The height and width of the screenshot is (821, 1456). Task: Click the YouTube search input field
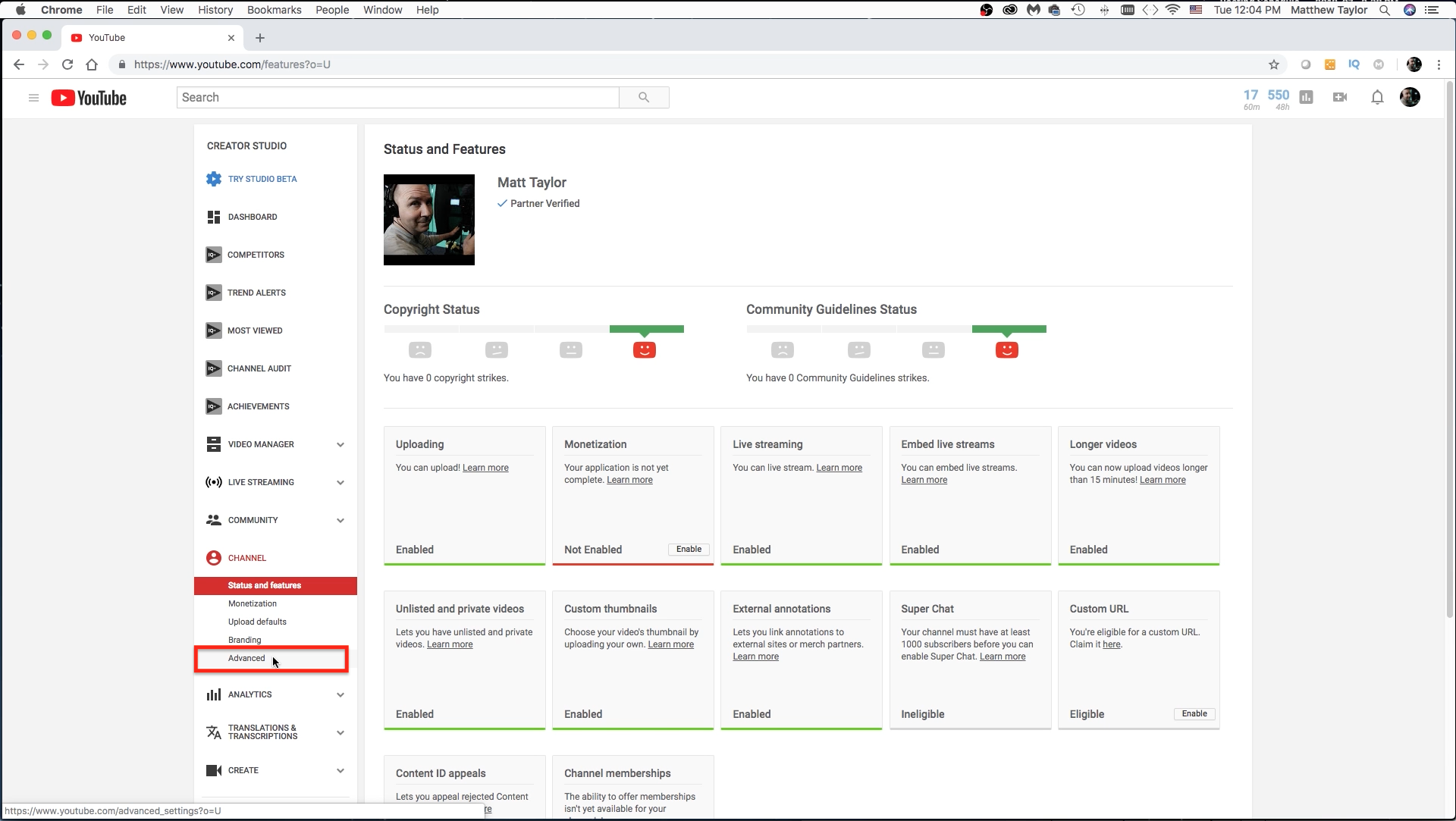tap(398, 97)
